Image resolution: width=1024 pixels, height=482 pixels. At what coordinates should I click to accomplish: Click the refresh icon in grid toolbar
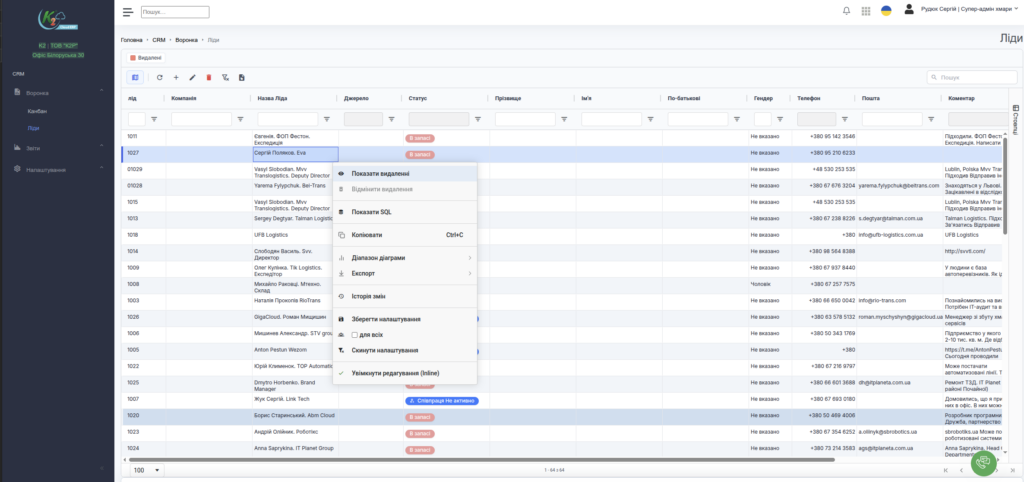click(x=159, y=77)
